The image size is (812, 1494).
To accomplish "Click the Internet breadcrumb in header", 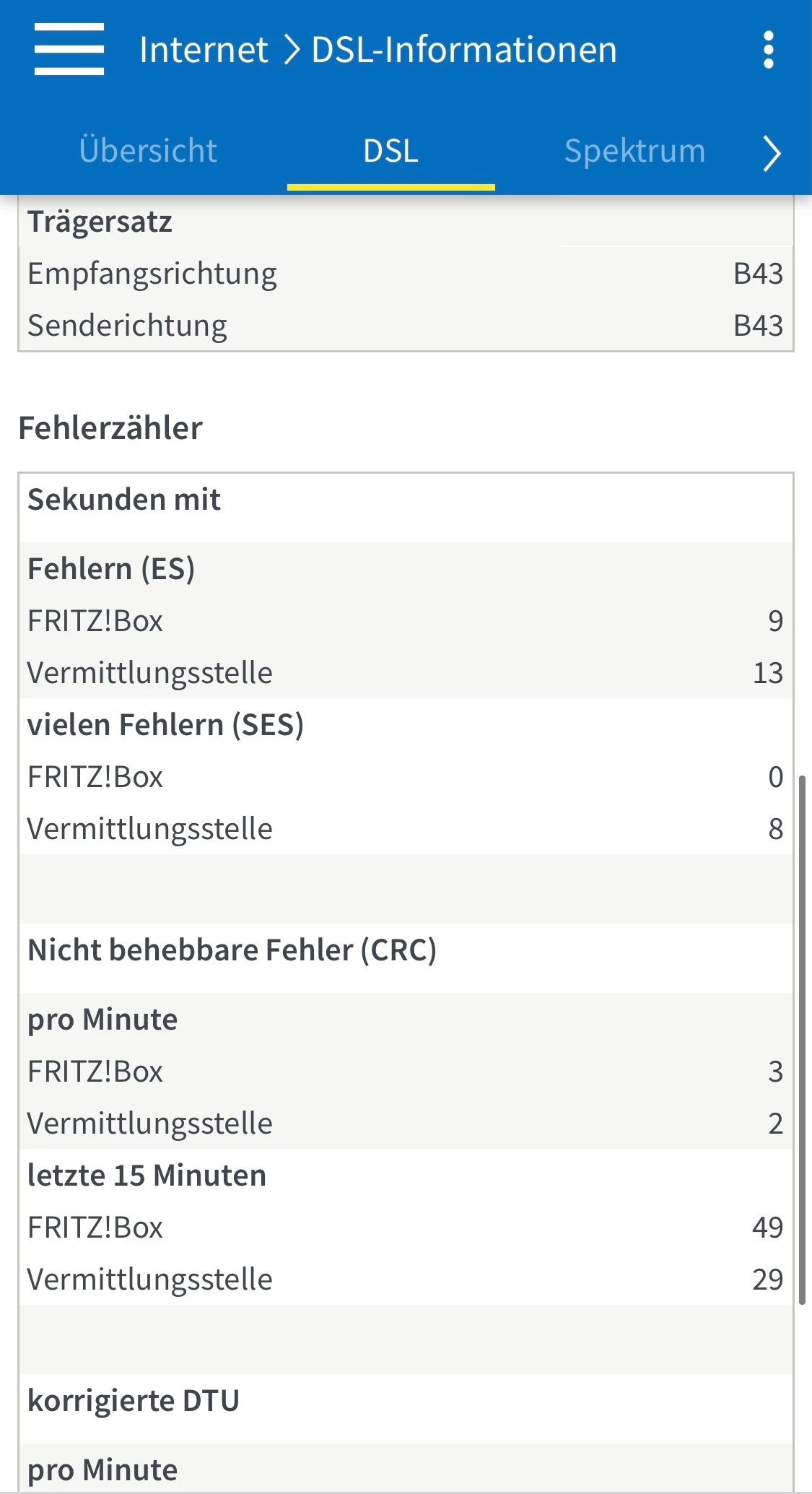I will [204, 50].
